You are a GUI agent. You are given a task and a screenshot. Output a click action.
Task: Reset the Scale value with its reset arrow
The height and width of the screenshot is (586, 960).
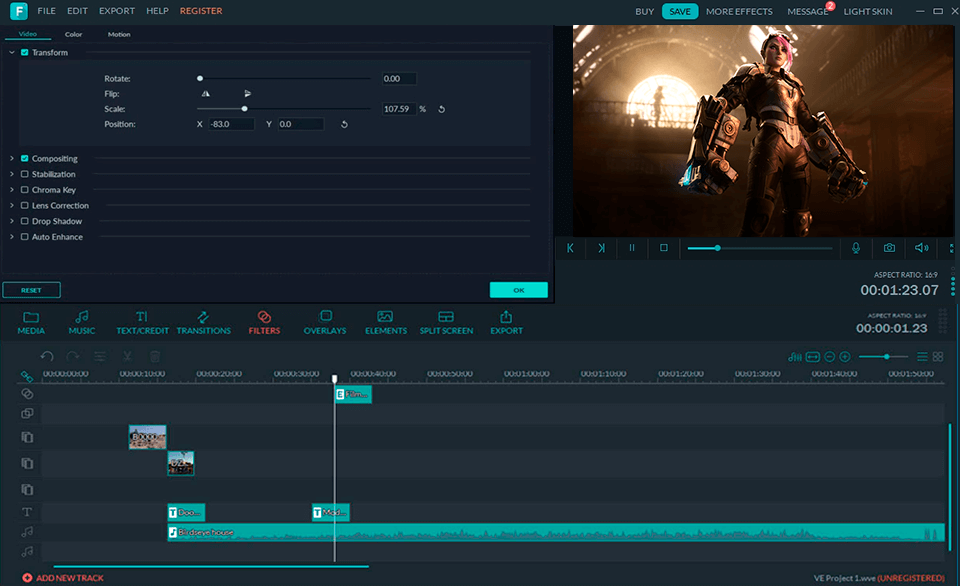pyautogui.click(x=441, y=109)
